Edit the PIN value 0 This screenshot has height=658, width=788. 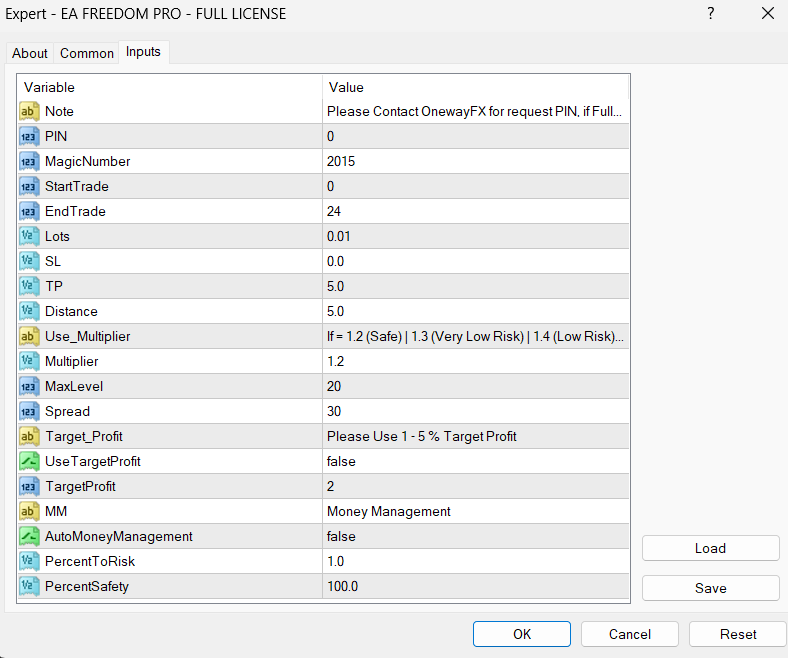[x=475, y=136]
